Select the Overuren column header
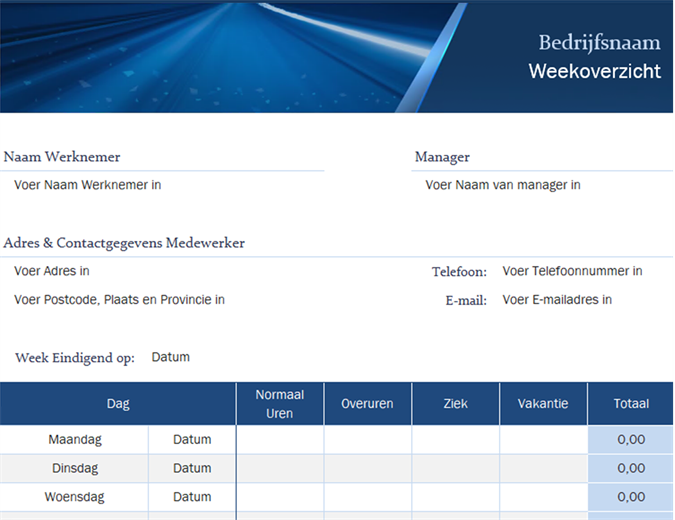The image size is (675, 520). (367, 404)
